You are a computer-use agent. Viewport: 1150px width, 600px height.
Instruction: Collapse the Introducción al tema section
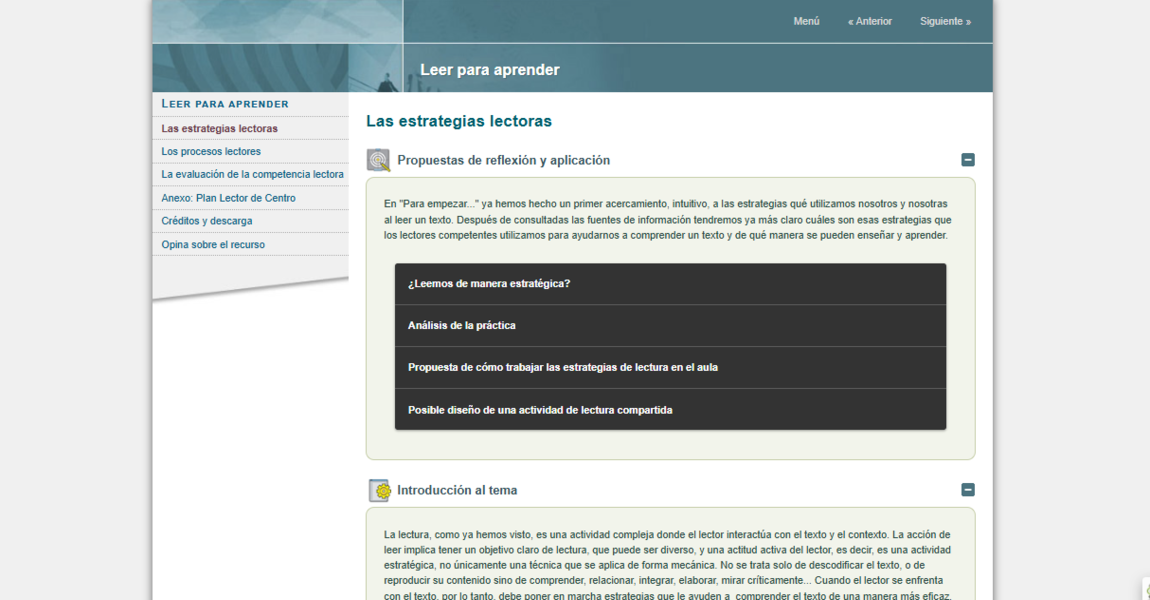(967, 490)
